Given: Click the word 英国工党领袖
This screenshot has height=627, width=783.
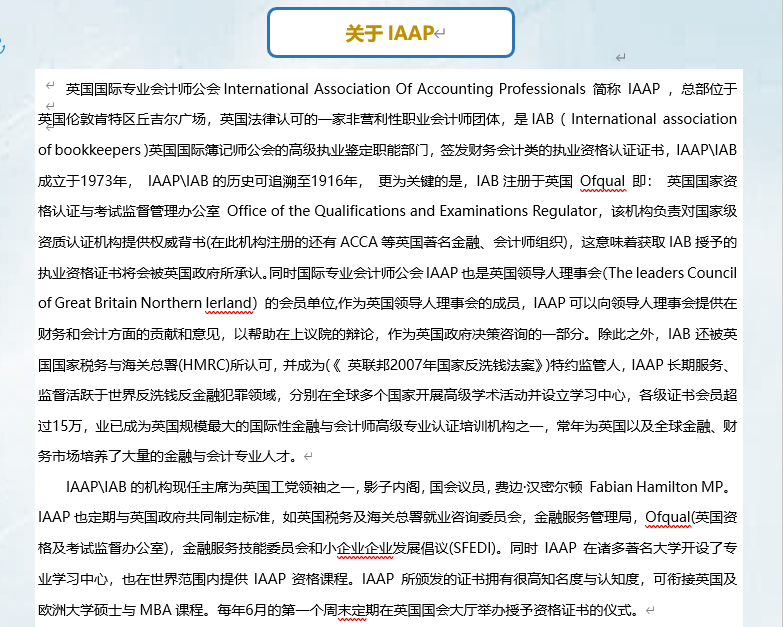Looking at the screenshot, I should point(284,487).
